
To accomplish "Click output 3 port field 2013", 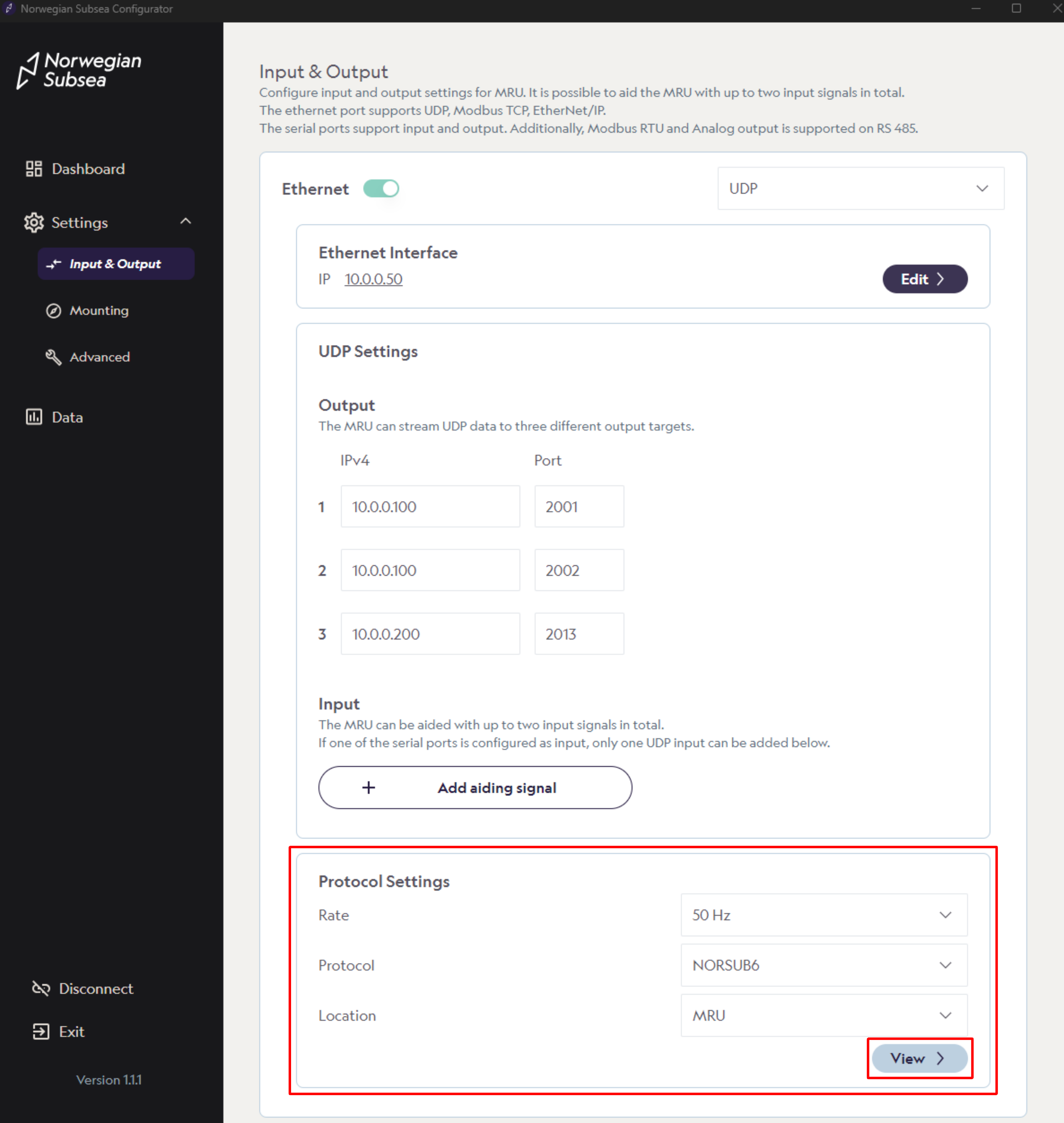I will click(579, 634).
